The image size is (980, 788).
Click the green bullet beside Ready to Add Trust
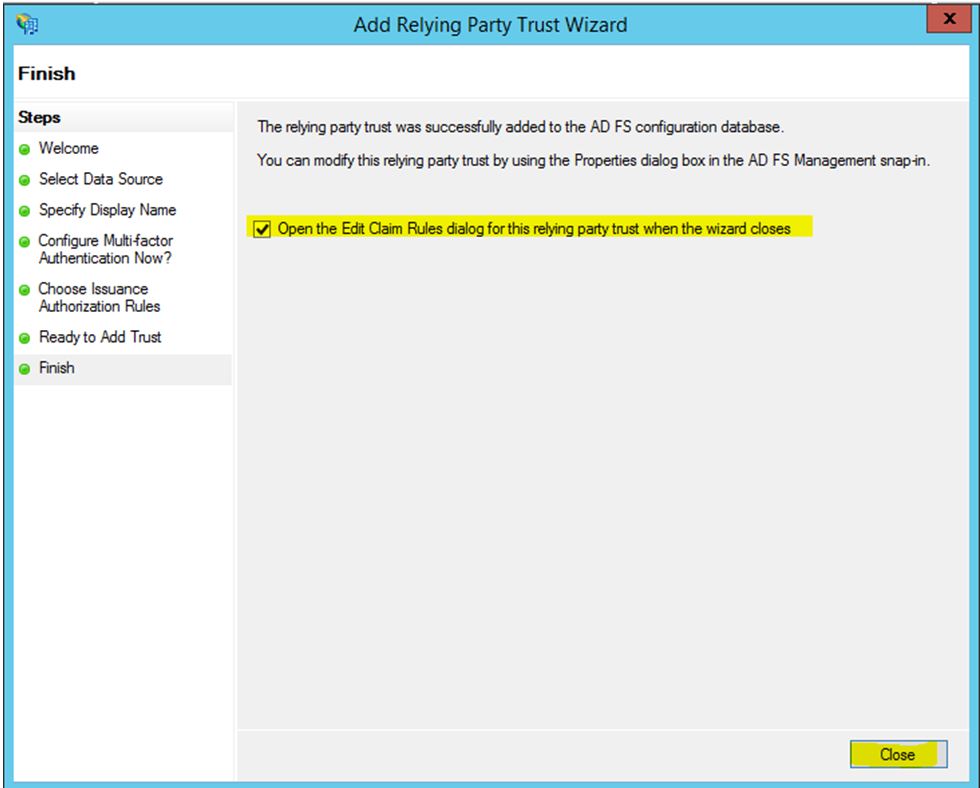24,338
